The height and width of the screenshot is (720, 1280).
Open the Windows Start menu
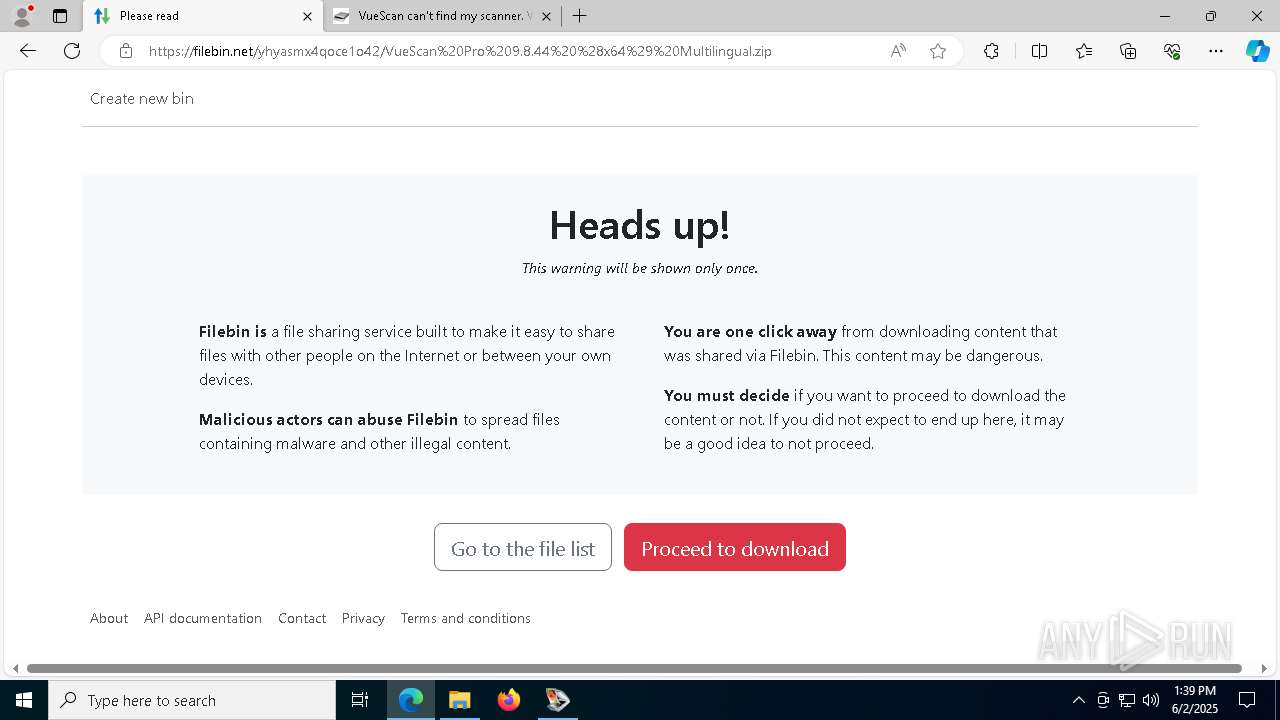(x=24, y=700)
